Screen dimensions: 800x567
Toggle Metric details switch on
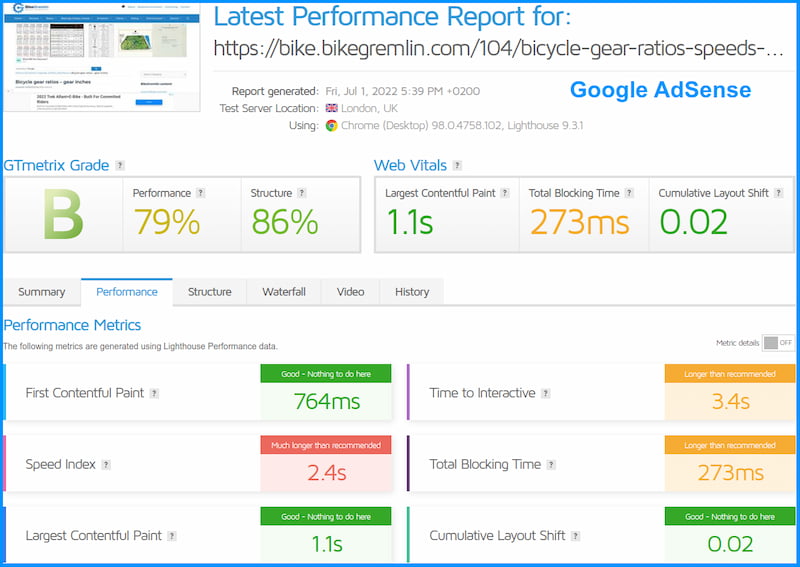pos(778,343)
